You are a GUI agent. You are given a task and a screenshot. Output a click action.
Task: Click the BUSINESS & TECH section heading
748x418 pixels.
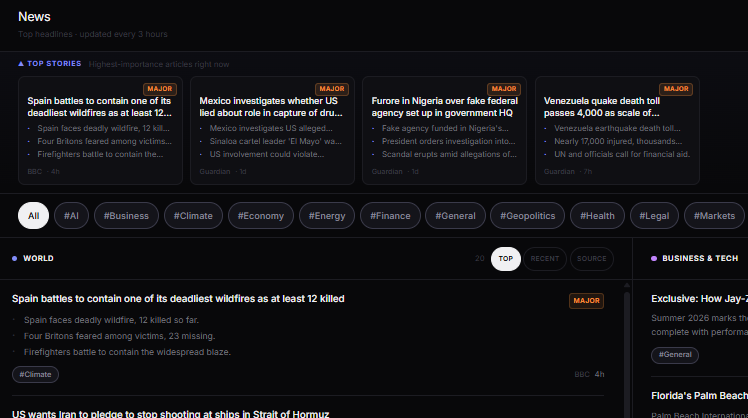click(700, 258)
